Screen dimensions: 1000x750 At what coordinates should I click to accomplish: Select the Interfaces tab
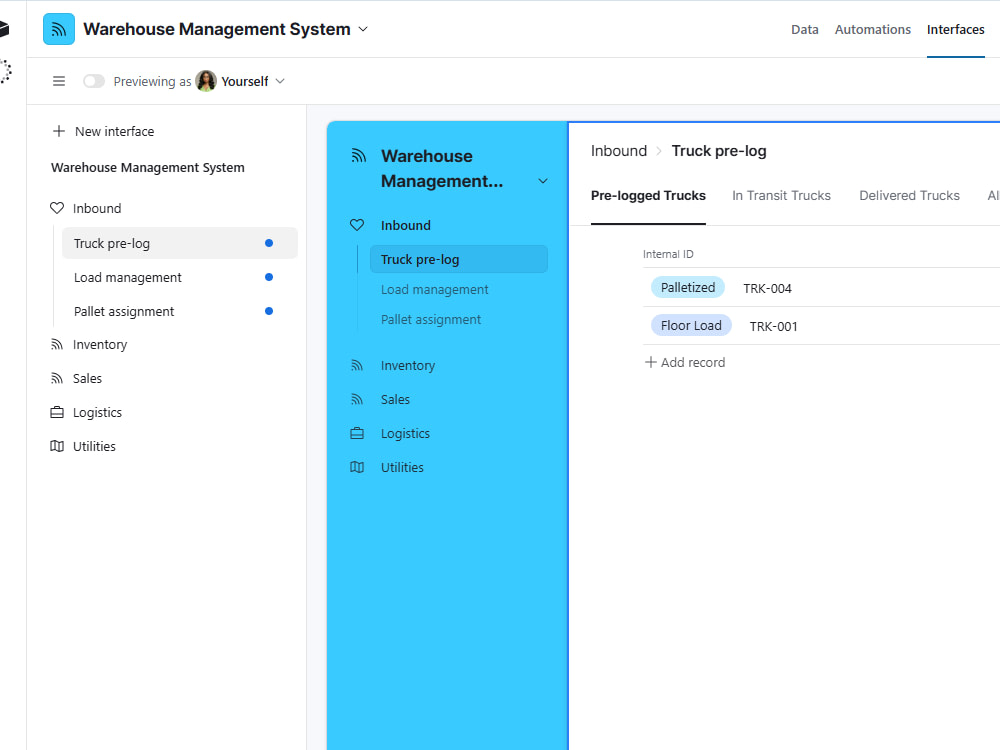click(955, 29)
